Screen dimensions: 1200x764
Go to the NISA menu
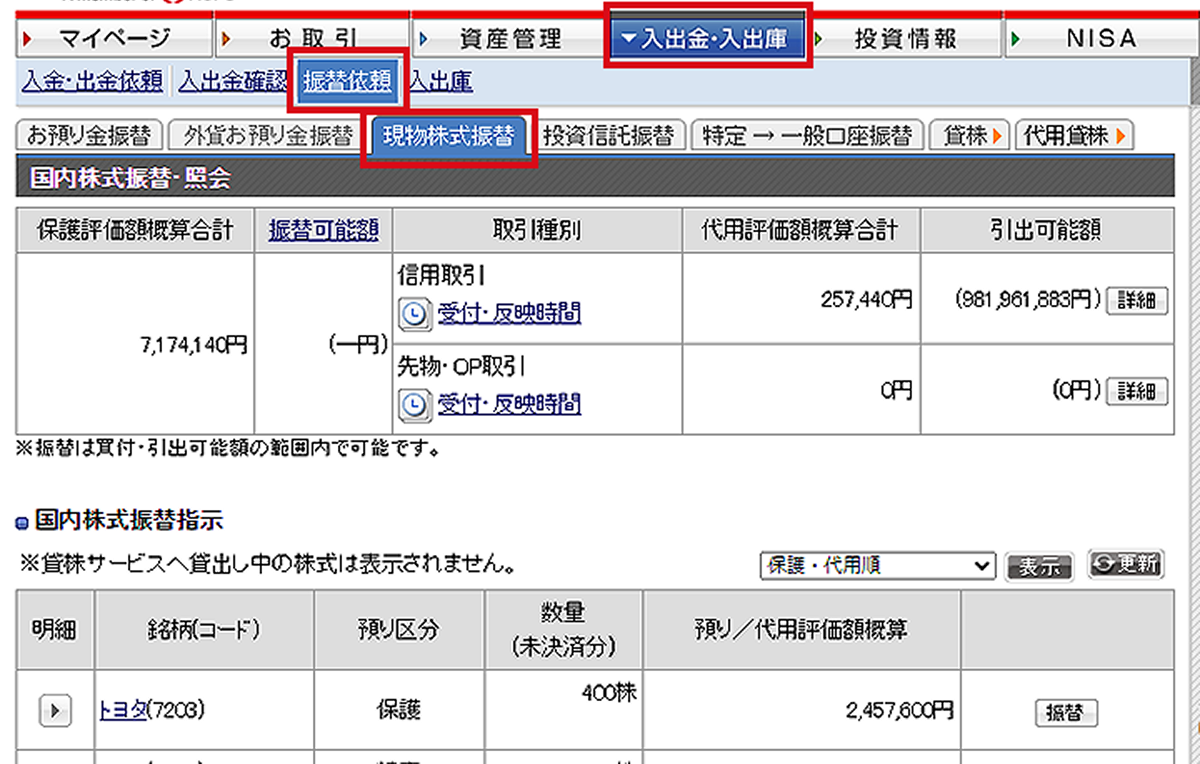(x=1101, y=39)
